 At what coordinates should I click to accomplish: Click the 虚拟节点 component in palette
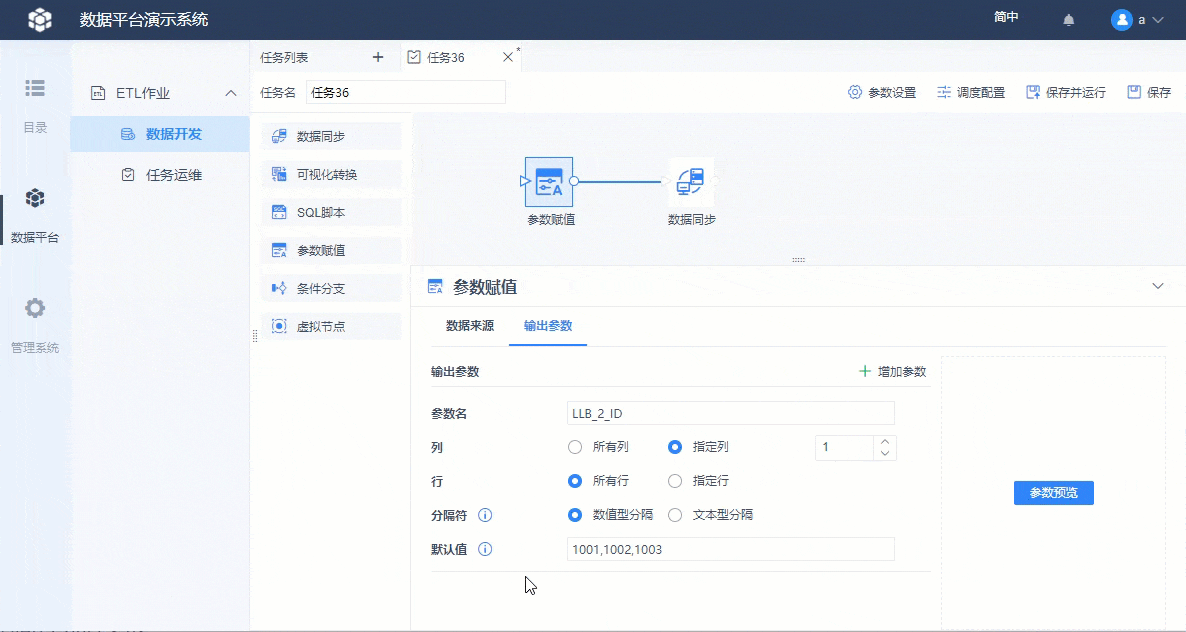(x=331, y=327)
